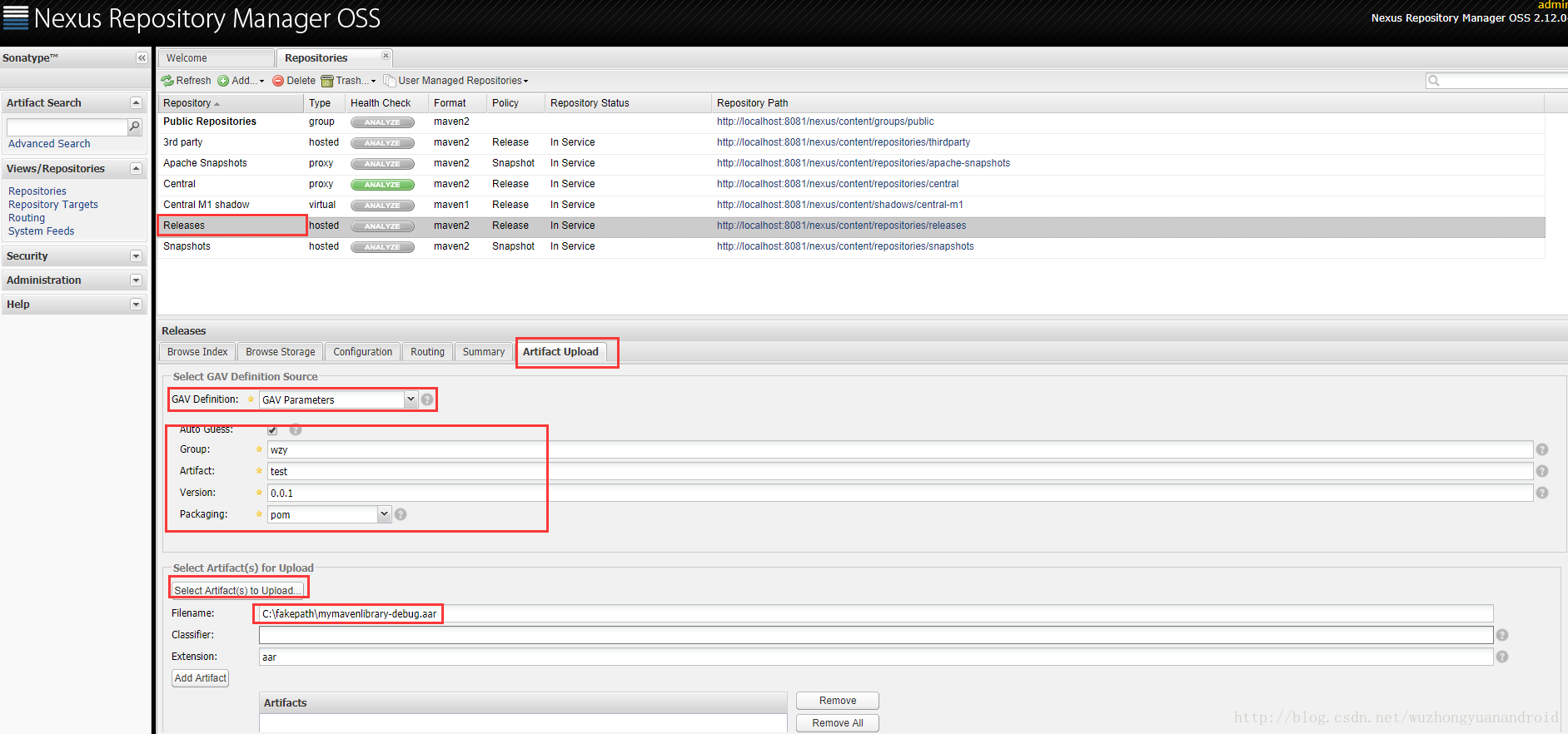1568x734 pixels.
Task: Select the Snapshots repository row
Action: [x=851, y=246]
